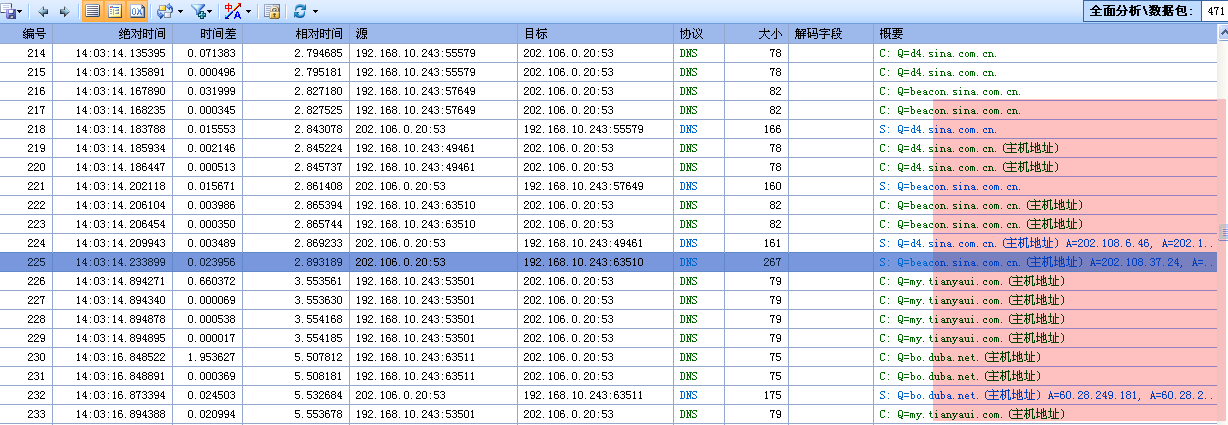This screenshot has height=425, width=1228.
Task: Click the padlock lock-display icon
Action: pyautogui.click(x=271, y=12)
